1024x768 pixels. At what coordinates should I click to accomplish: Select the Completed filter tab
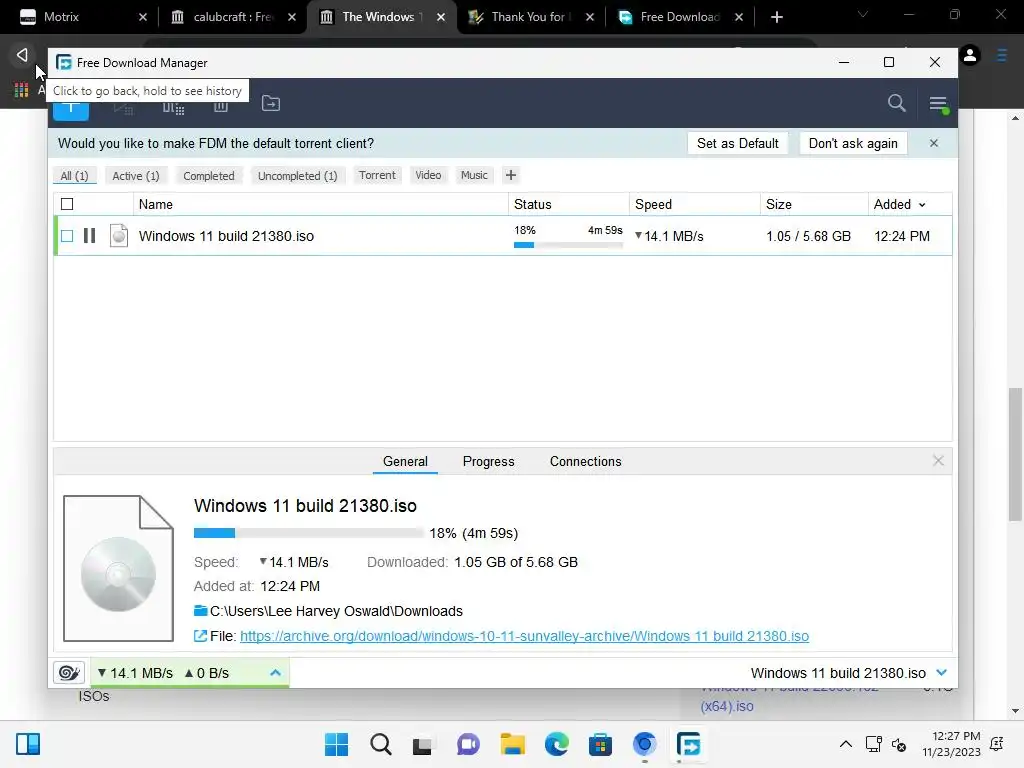coord(209,176)
